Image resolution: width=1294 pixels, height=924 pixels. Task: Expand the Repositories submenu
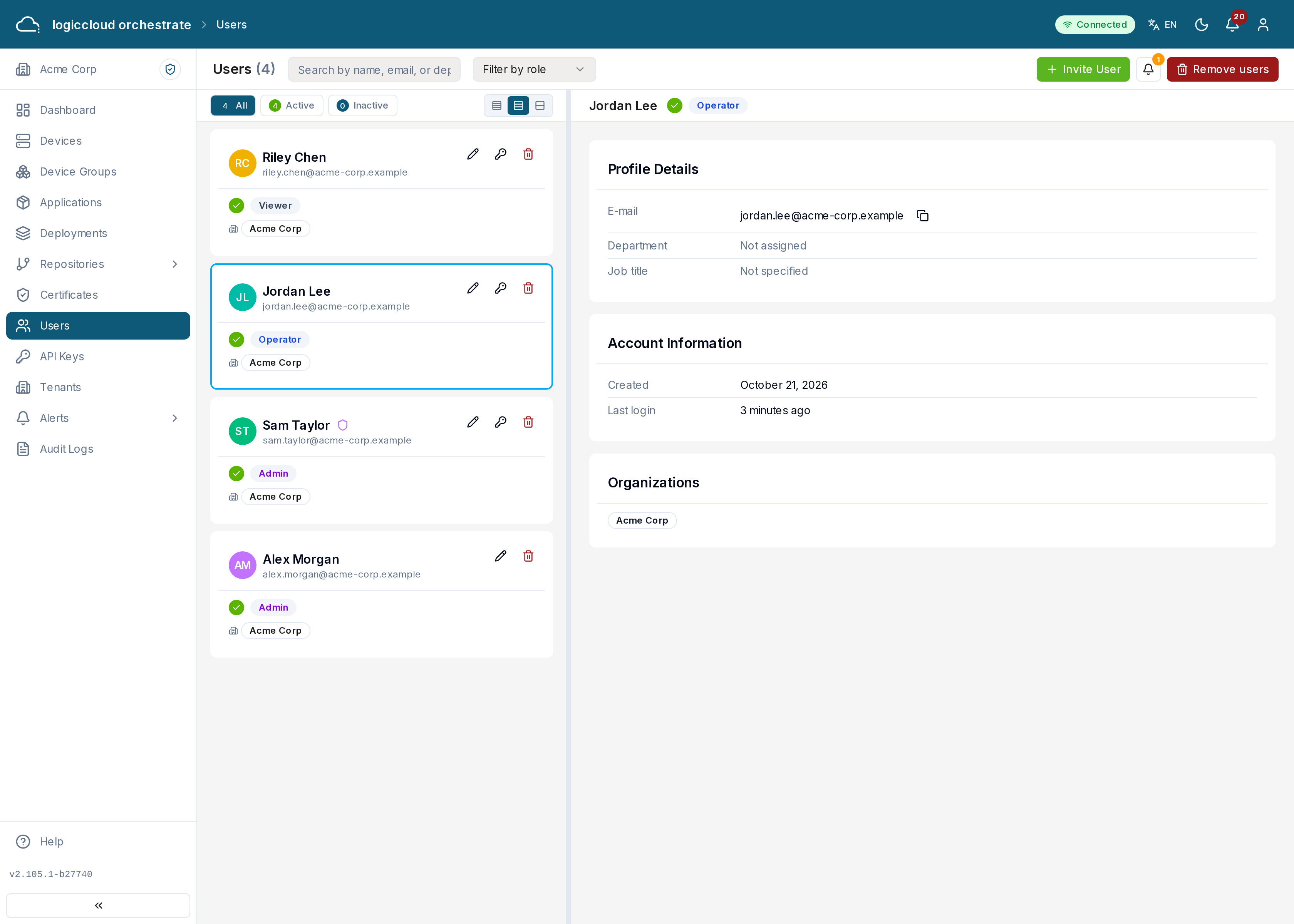[174, 264]
